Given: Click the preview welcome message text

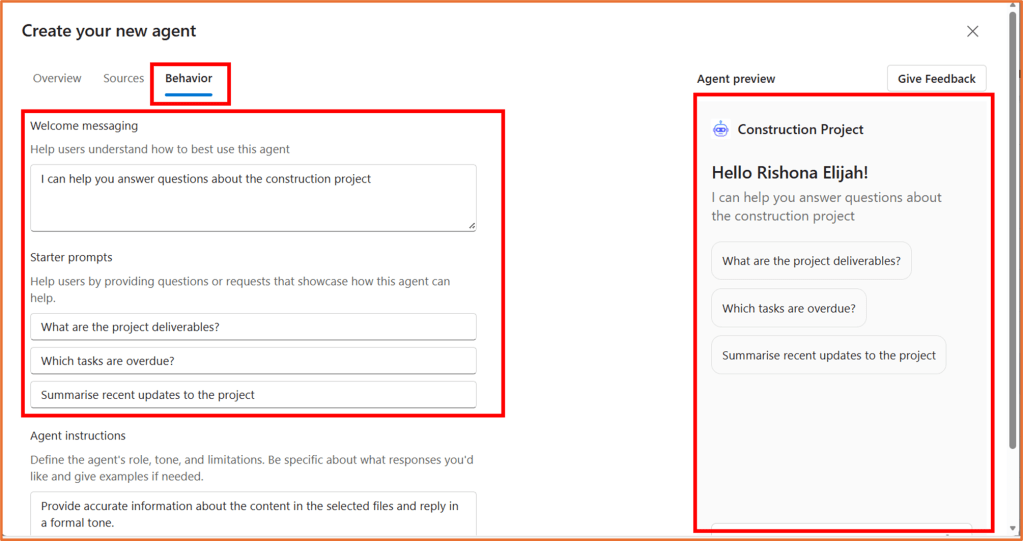Looking at the screenshot, I should tap(827, 206).
